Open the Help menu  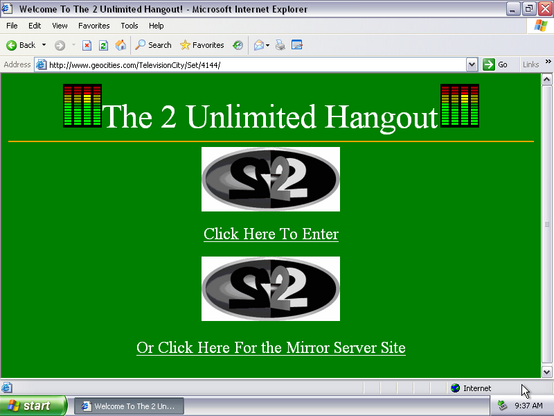tap(156, 26)
